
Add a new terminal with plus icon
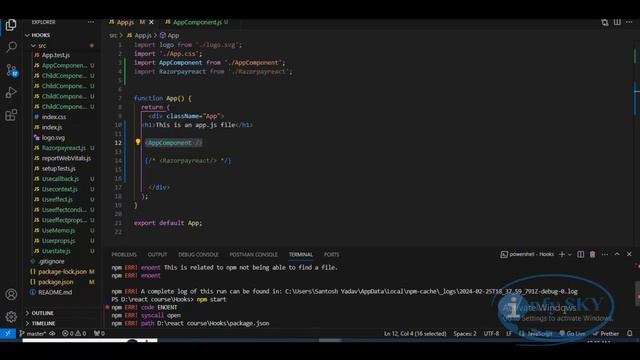click(562, 254)
